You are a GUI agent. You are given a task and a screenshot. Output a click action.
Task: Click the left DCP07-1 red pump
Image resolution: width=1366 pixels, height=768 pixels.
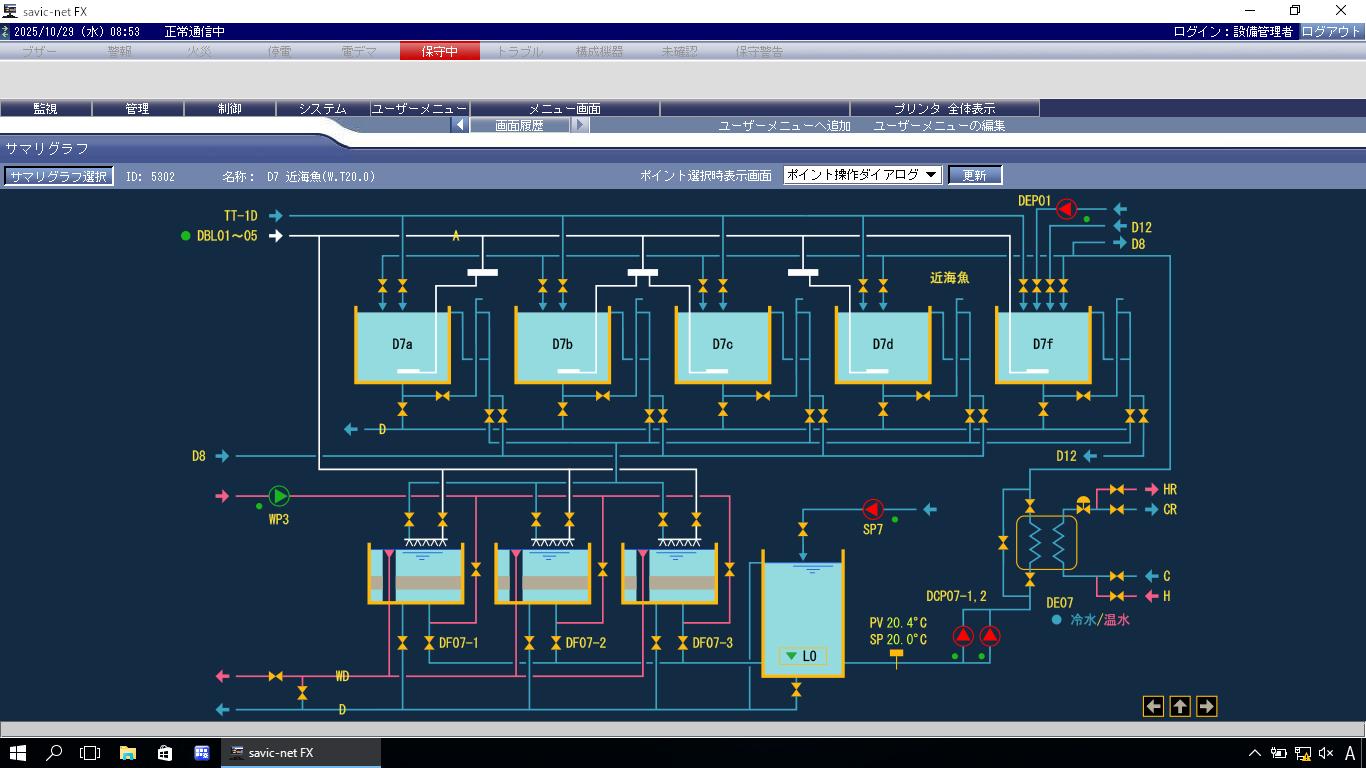click(x=963, y=636)
